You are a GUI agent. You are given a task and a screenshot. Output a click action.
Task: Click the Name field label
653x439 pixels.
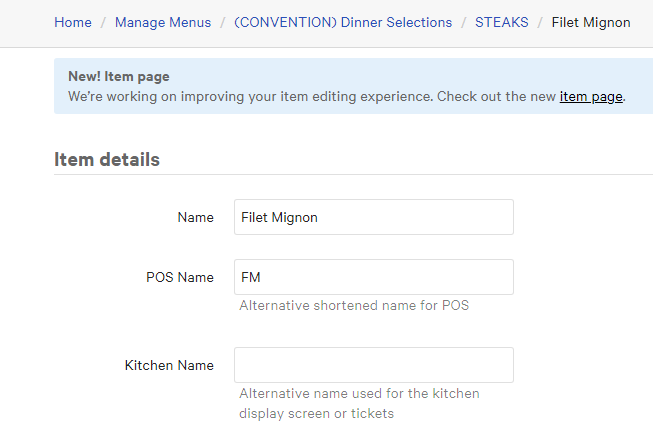(x=195, y=217)
